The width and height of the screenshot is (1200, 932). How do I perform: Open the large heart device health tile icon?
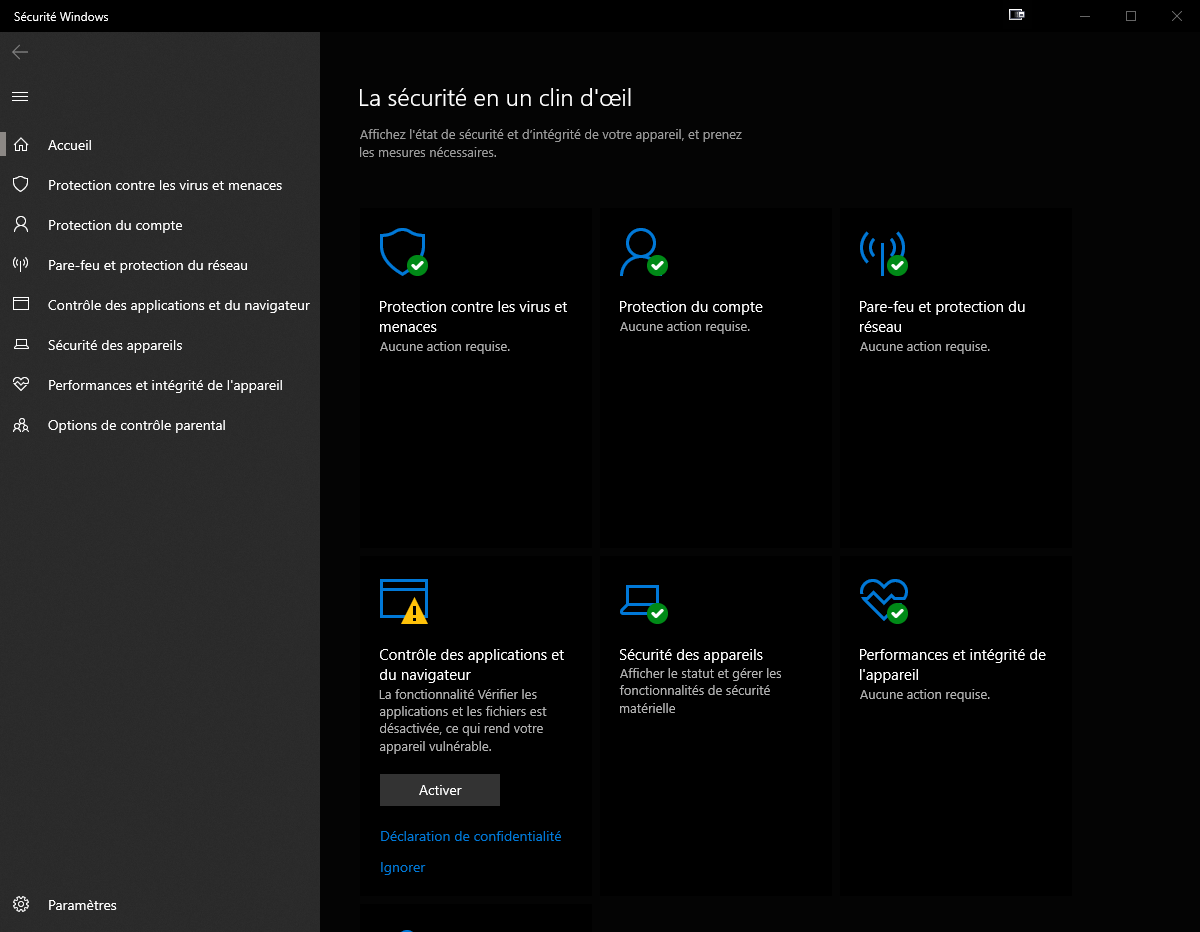coord(884,601)
